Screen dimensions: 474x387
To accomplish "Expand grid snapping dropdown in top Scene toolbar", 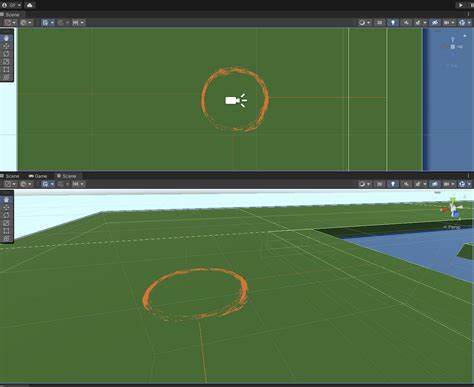I will coord(52,23).
